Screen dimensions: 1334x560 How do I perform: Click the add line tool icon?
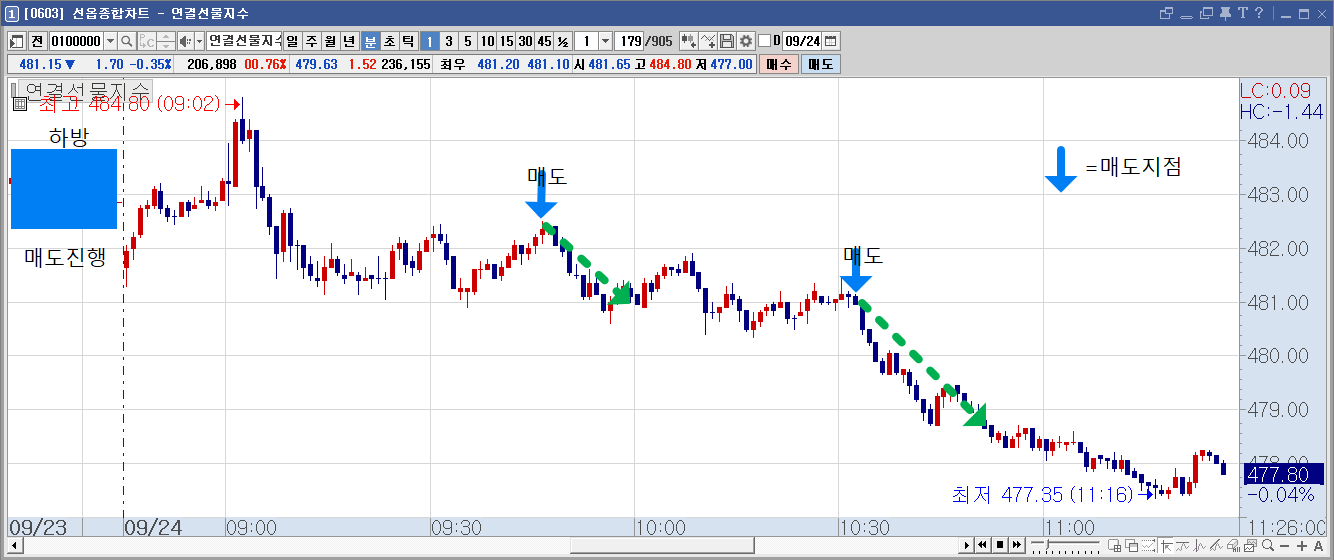pos(708,41)
